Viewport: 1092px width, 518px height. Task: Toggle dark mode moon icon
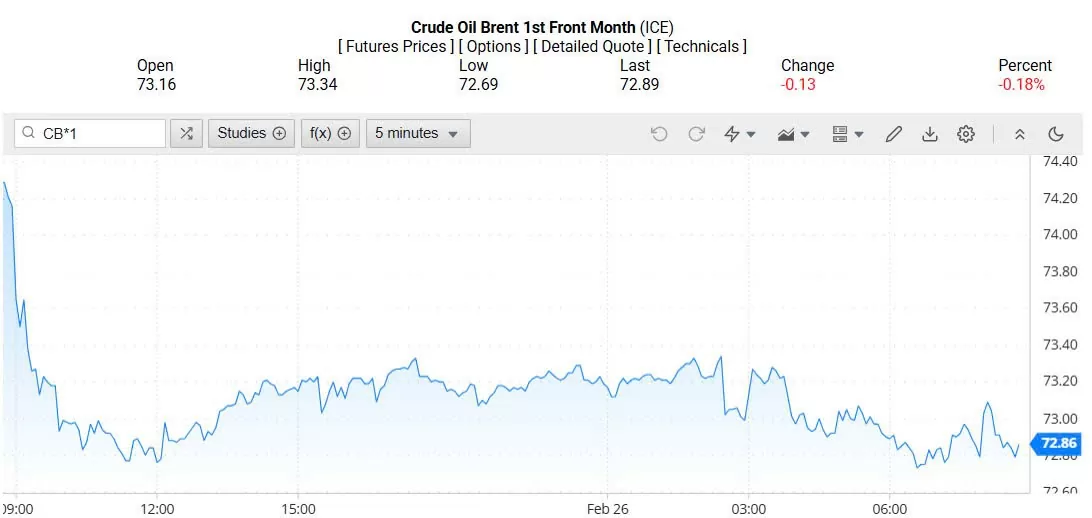coord(1056,134)
